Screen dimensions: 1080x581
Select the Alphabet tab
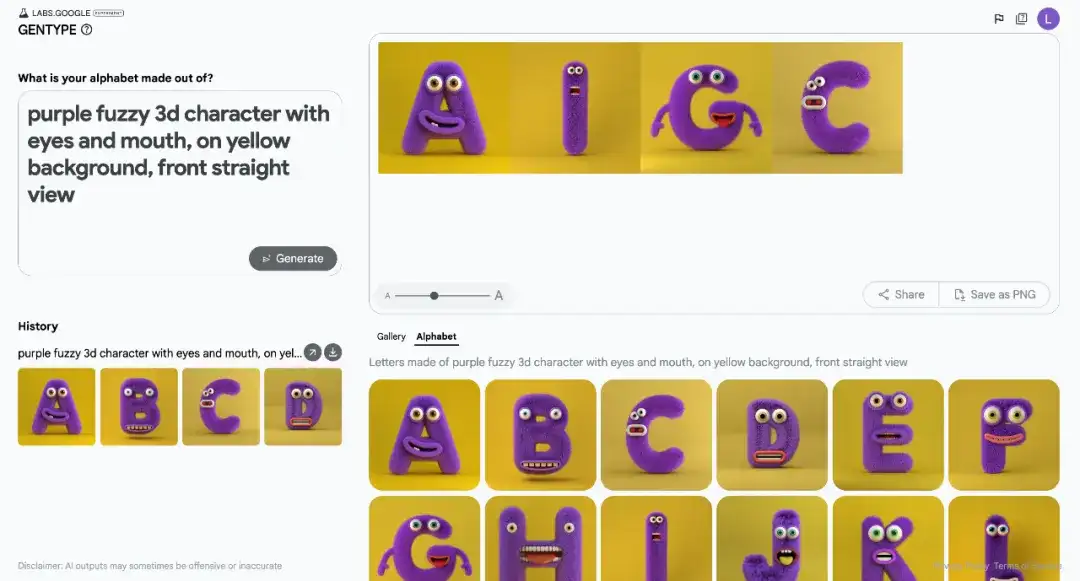[436, 336]
